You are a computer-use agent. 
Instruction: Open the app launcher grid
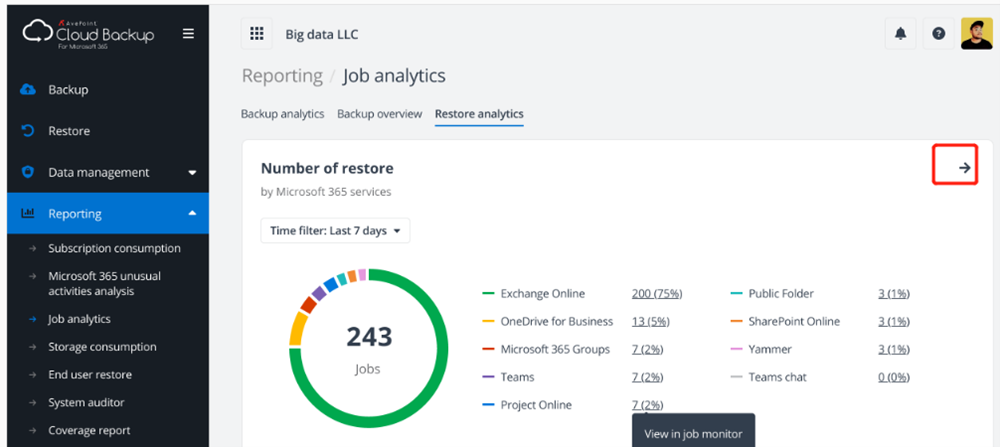(256, 34)
